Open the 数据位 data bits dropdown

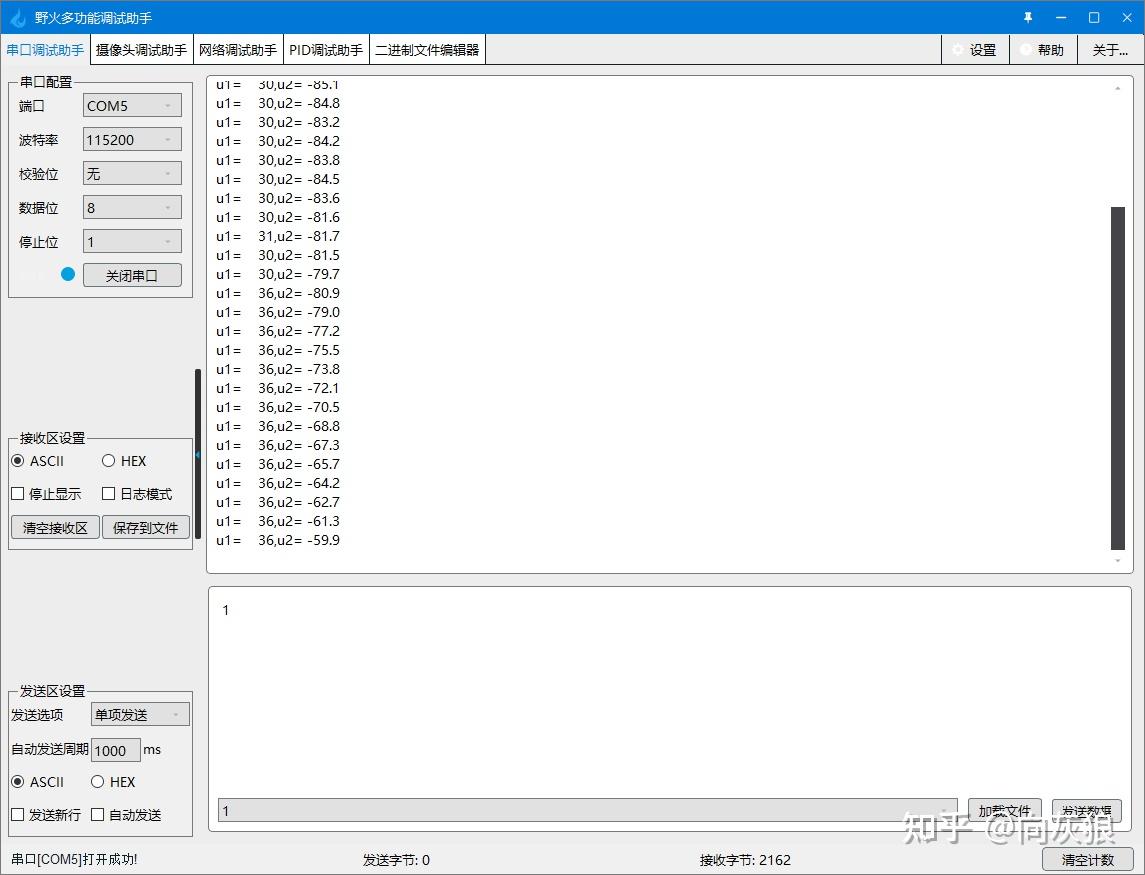click(x=131, y=207)
